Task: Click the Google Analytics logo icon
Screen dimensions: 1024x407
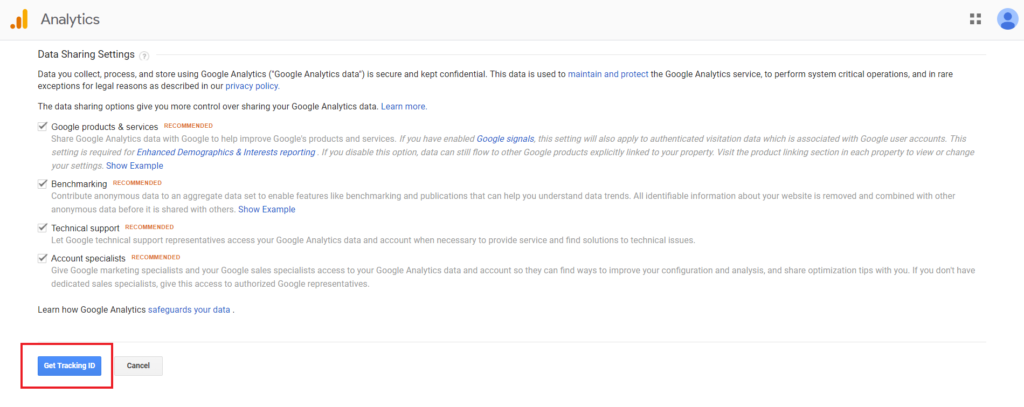Action: 19,19
